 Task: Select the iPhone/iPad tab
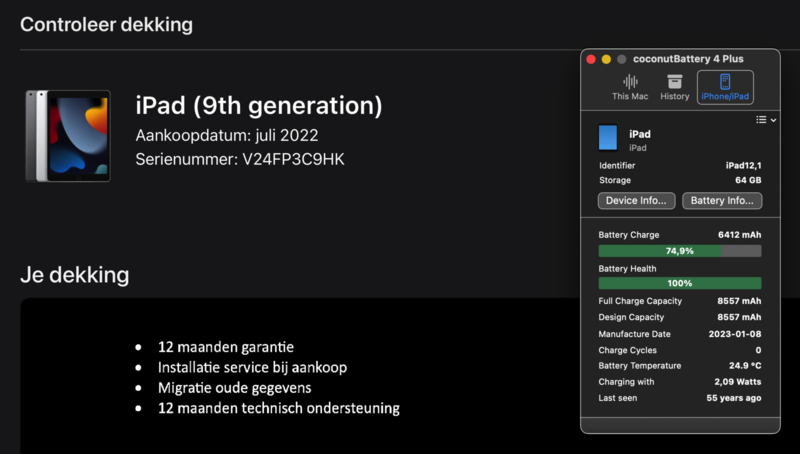point(725,87)
